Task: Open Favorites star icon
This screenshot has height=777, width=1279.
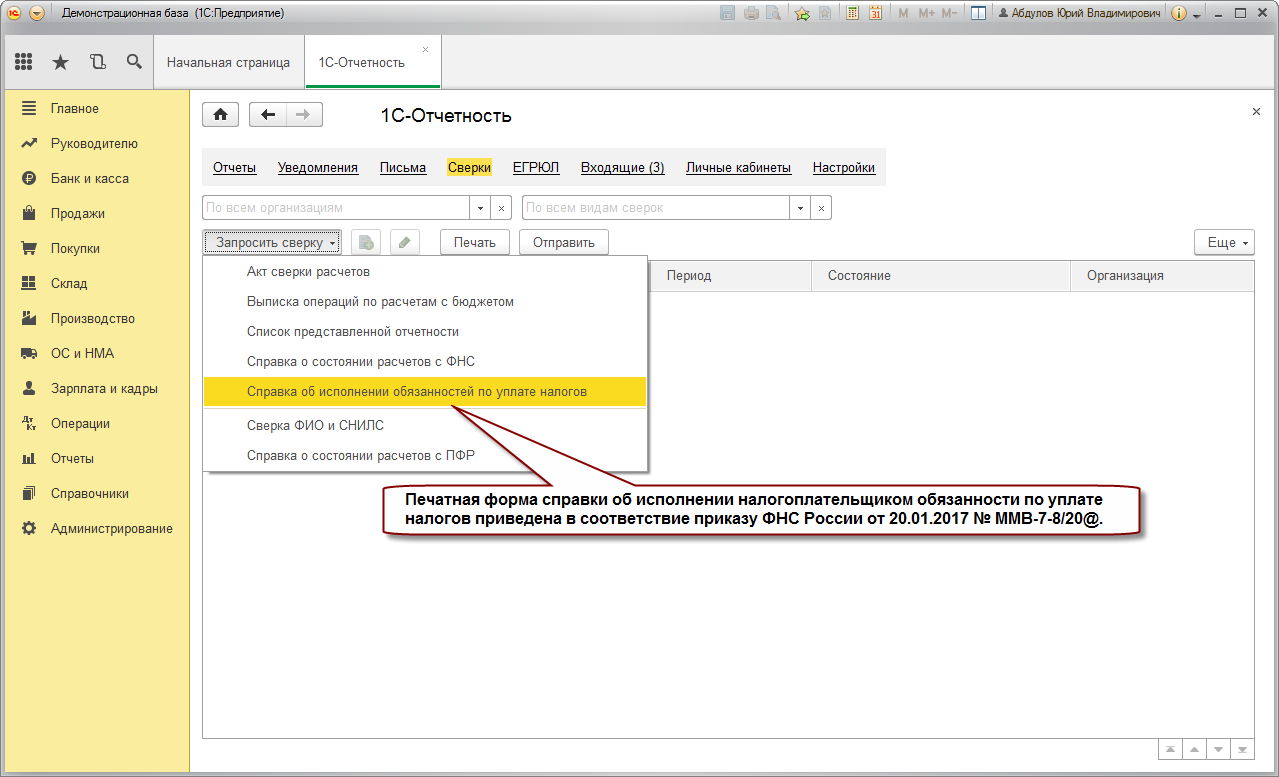Action: [60, 62]
